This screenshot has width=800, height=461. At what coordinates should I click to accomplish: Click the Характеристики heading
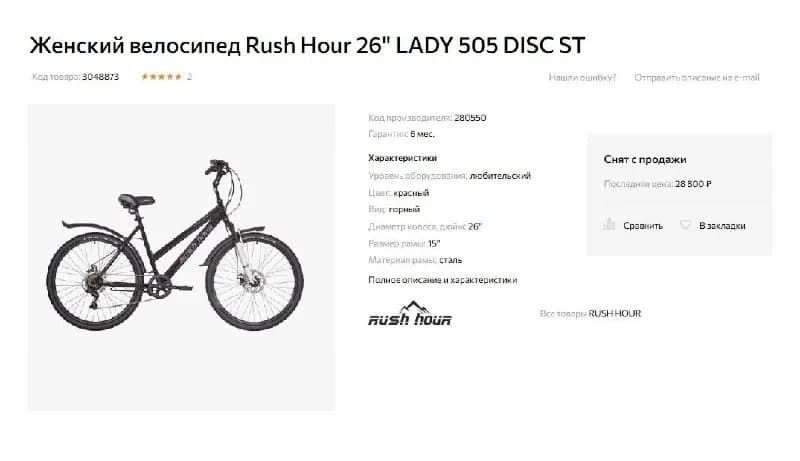(x=403, y=158)
